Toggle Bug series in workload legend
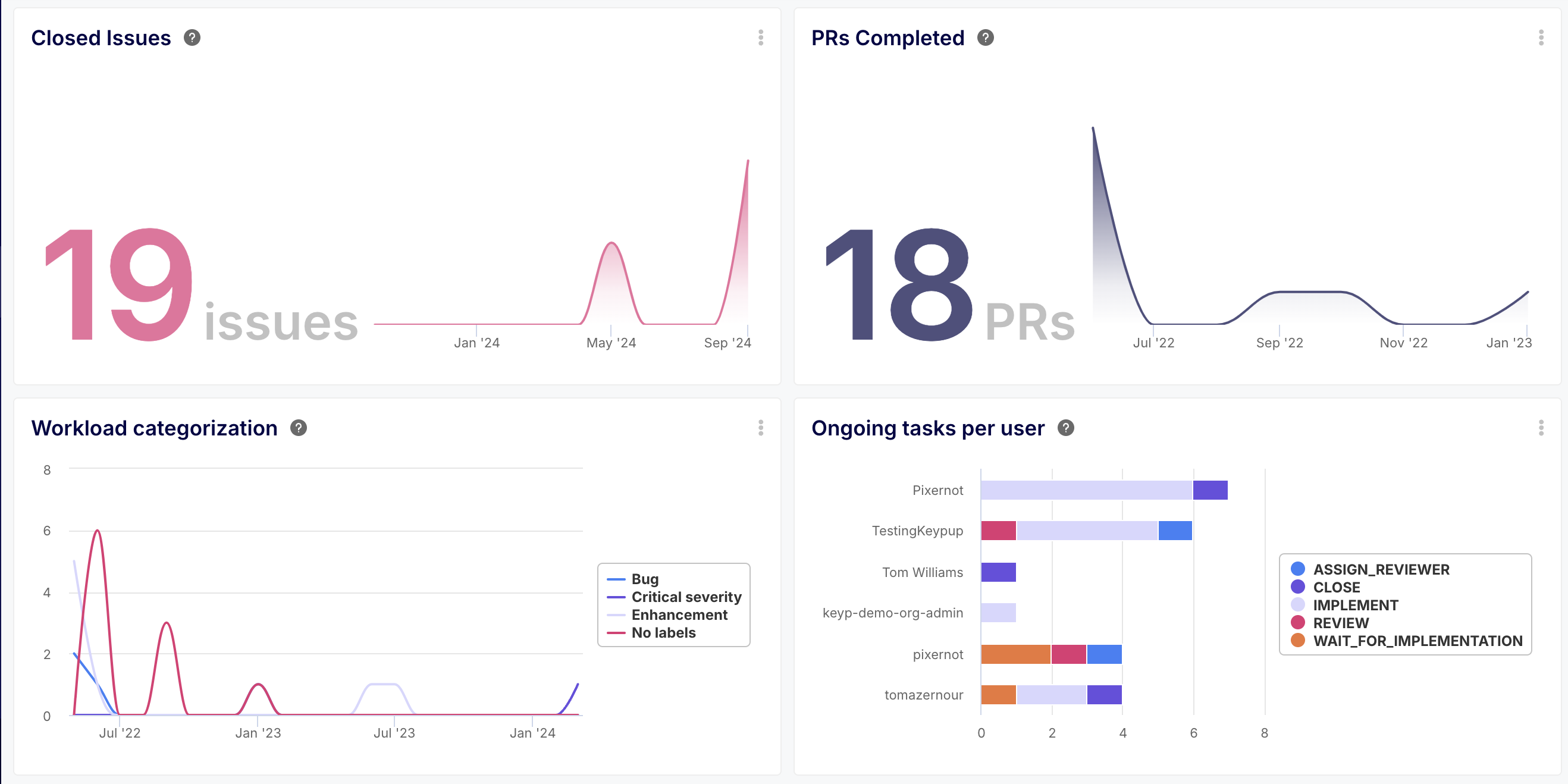This screenshot has height=784, width=1568. 645,579
